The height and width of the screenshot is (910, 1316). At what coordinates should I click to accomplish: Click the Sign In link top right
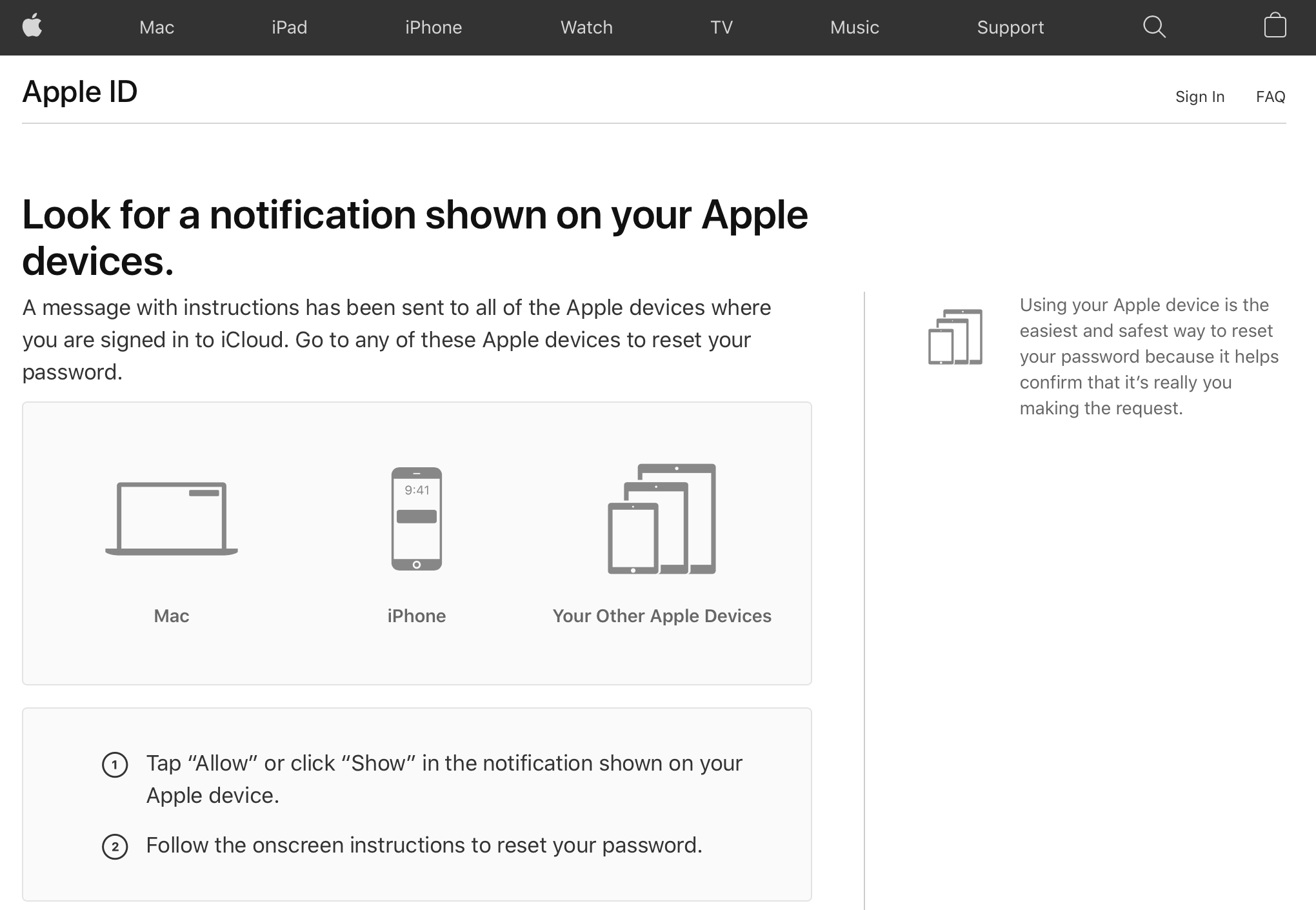[x=1200, y=97]
